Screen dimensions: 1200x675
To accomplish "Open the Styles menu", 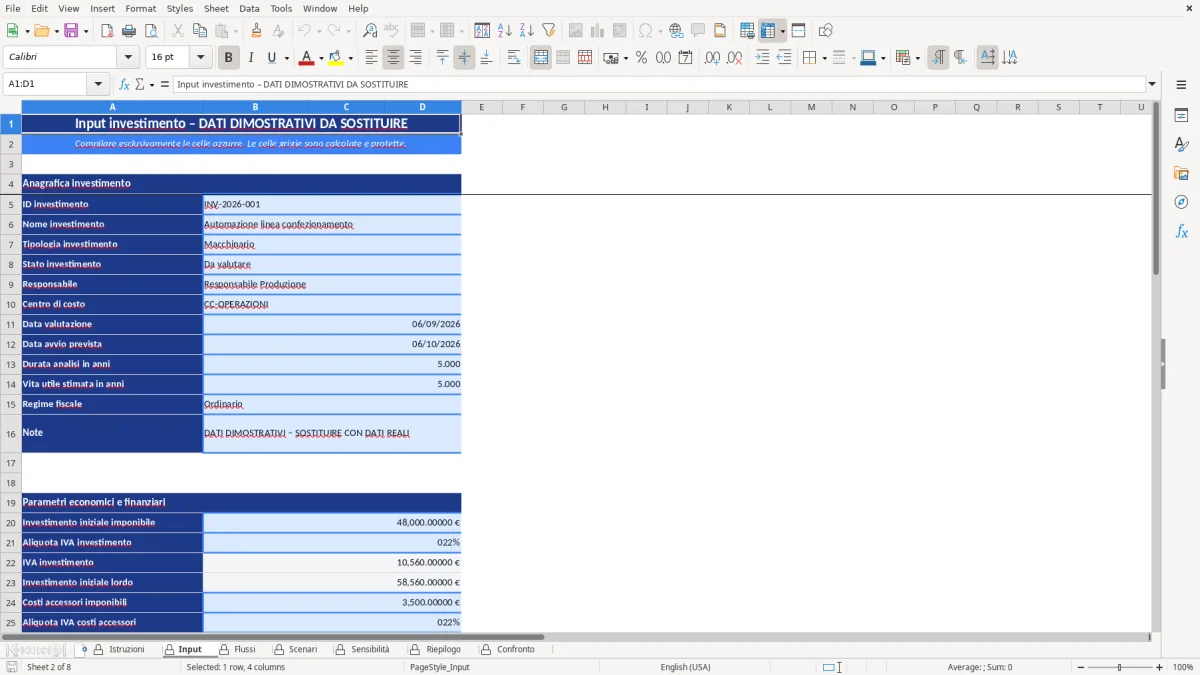I will pyautogui.click(x=180, y=8).
